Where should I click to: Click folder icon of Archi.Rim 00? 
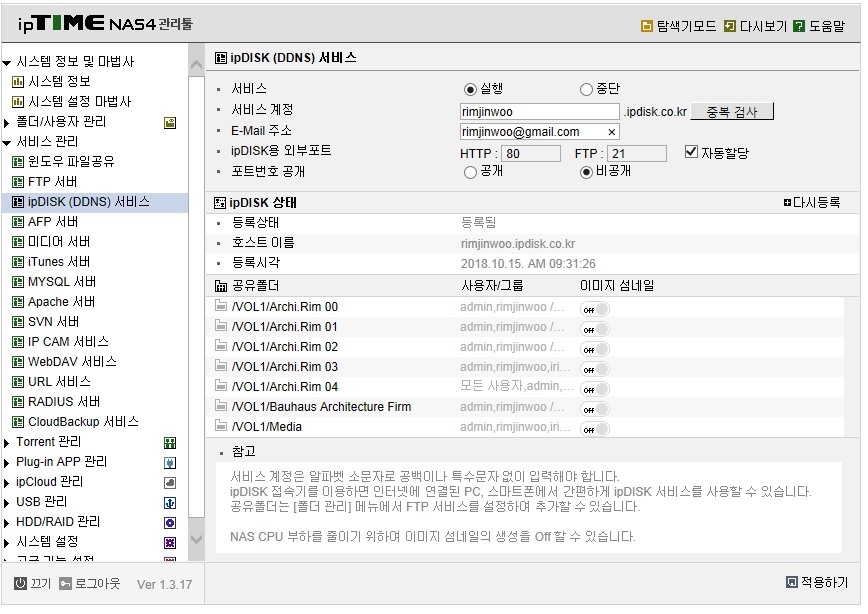point(221,306)
